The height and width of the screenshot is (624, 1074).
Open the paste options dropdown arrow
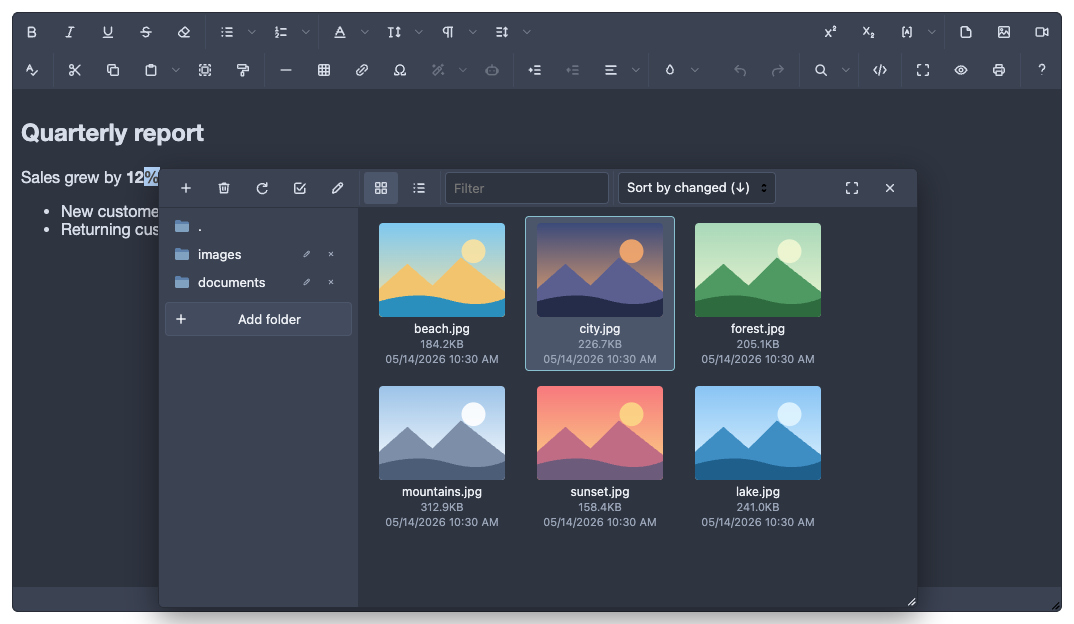pos(175,70)
